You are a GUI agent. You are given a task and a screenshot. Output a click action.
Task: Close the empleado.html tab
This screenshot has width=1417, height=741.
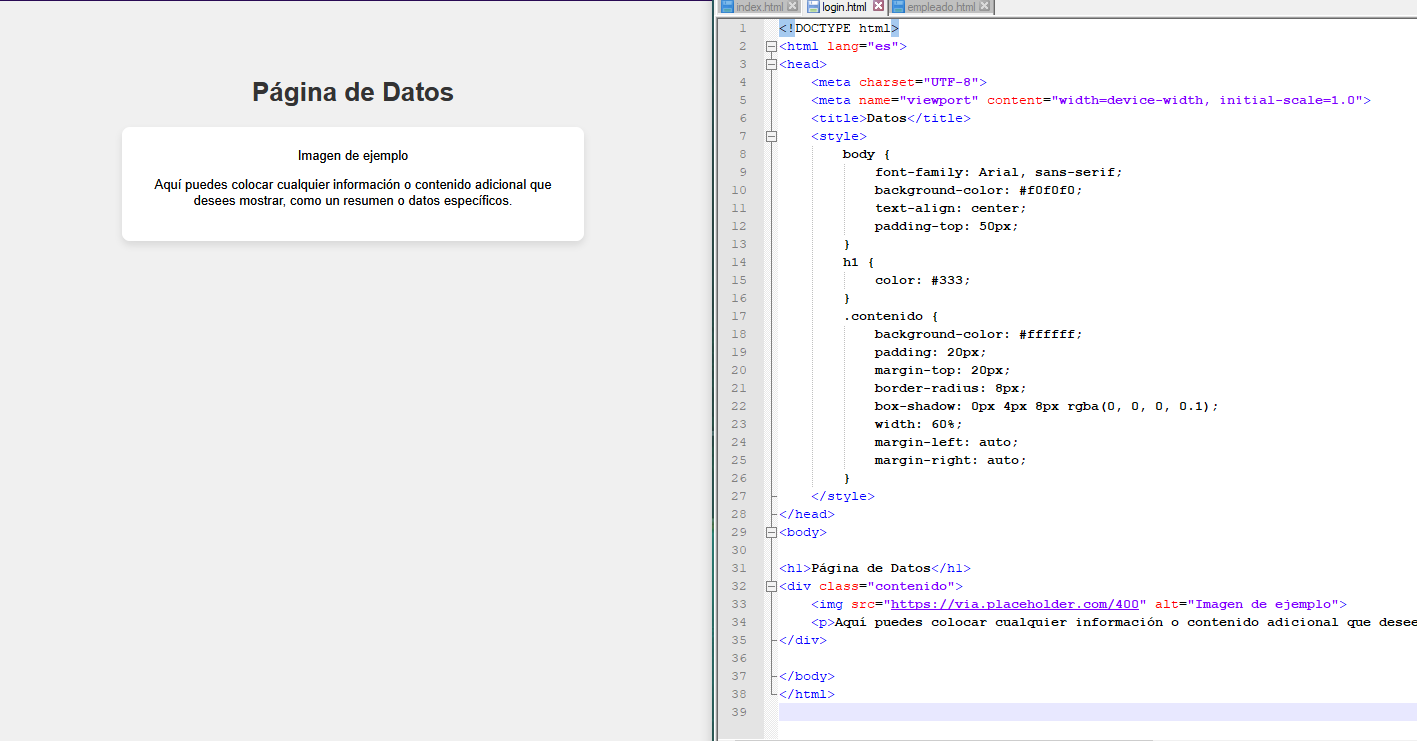point(985,7)
